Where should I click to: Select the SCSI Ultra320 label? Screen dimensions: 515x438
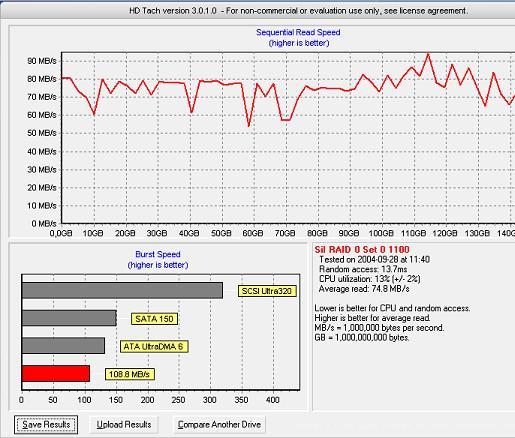coord(267,291)
